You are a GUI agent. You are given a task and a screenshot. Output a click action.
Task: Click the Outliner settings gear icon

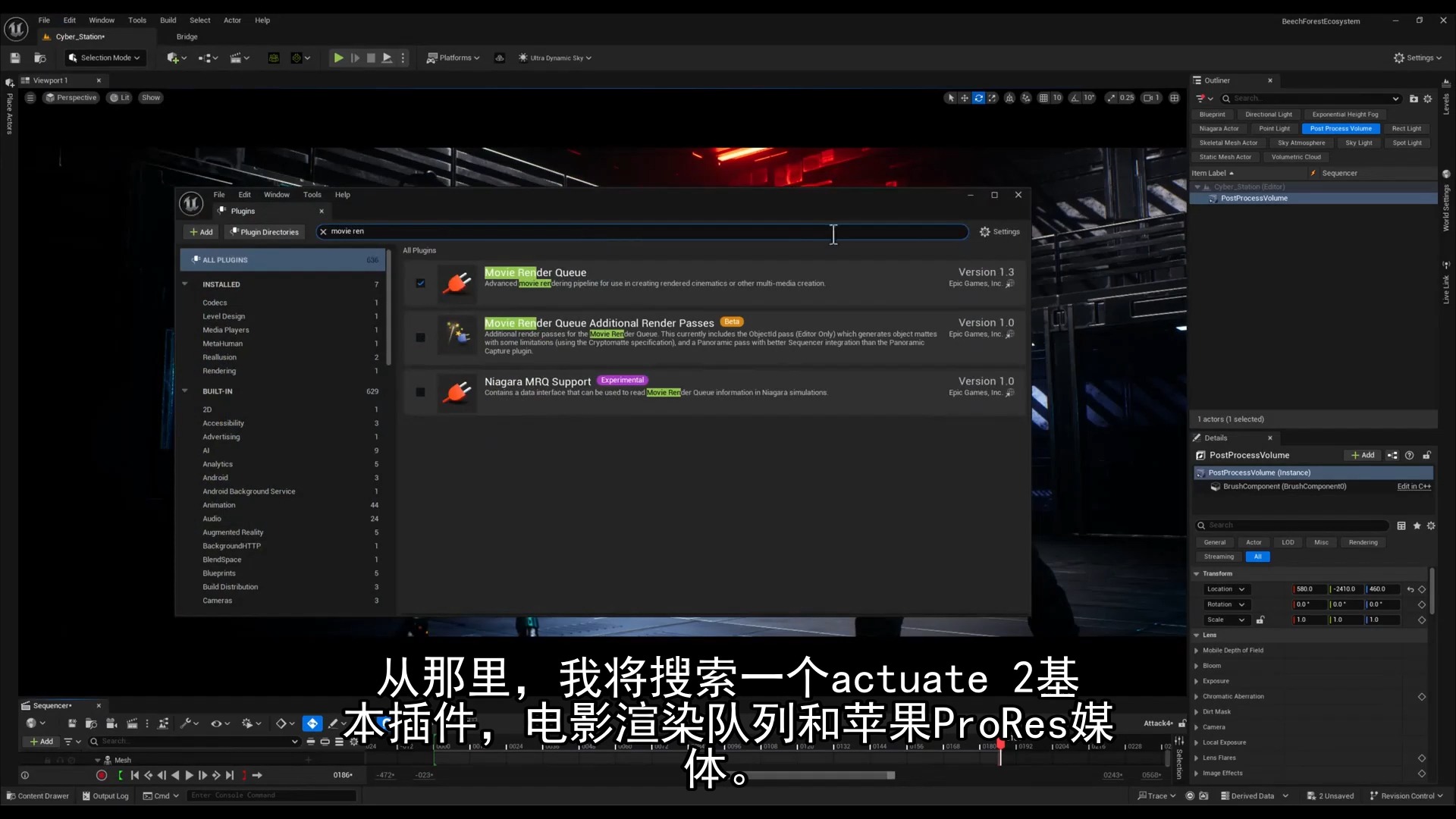click(1427, 99)
